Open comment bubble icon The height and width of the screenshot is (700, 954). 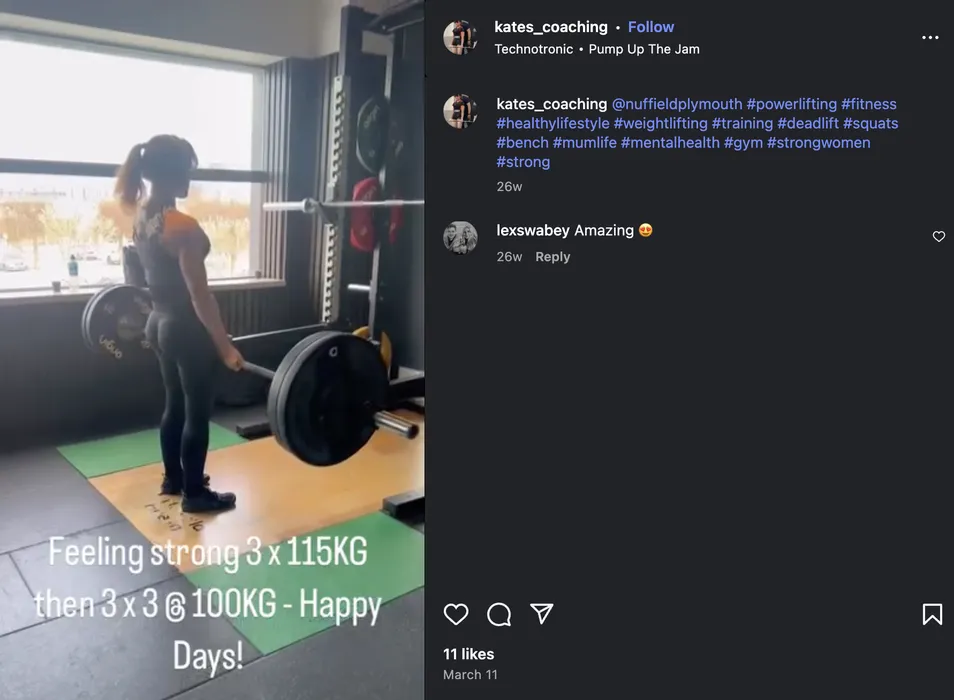tap(499, 614)
